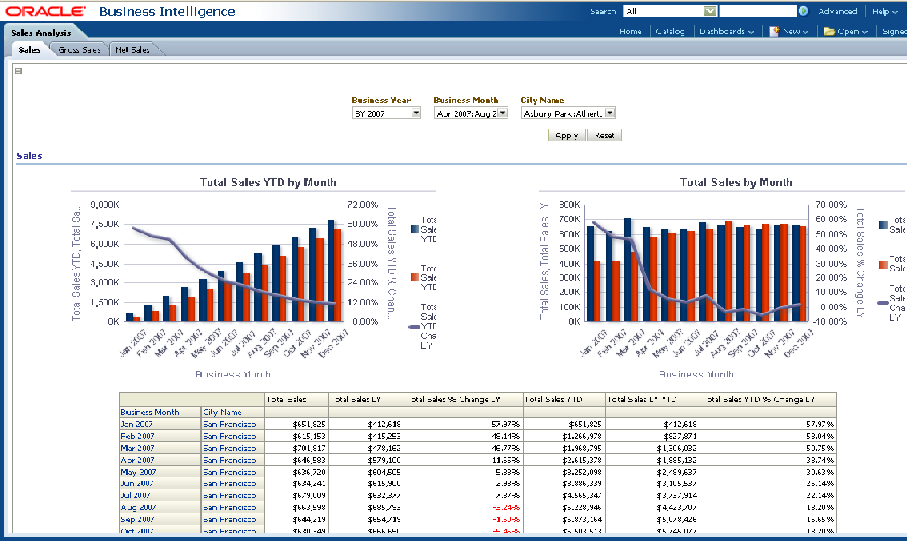This screenshot has width=907, height=541.
Task: Select the Sales Analysis dashboard tab
Action: 40,32
